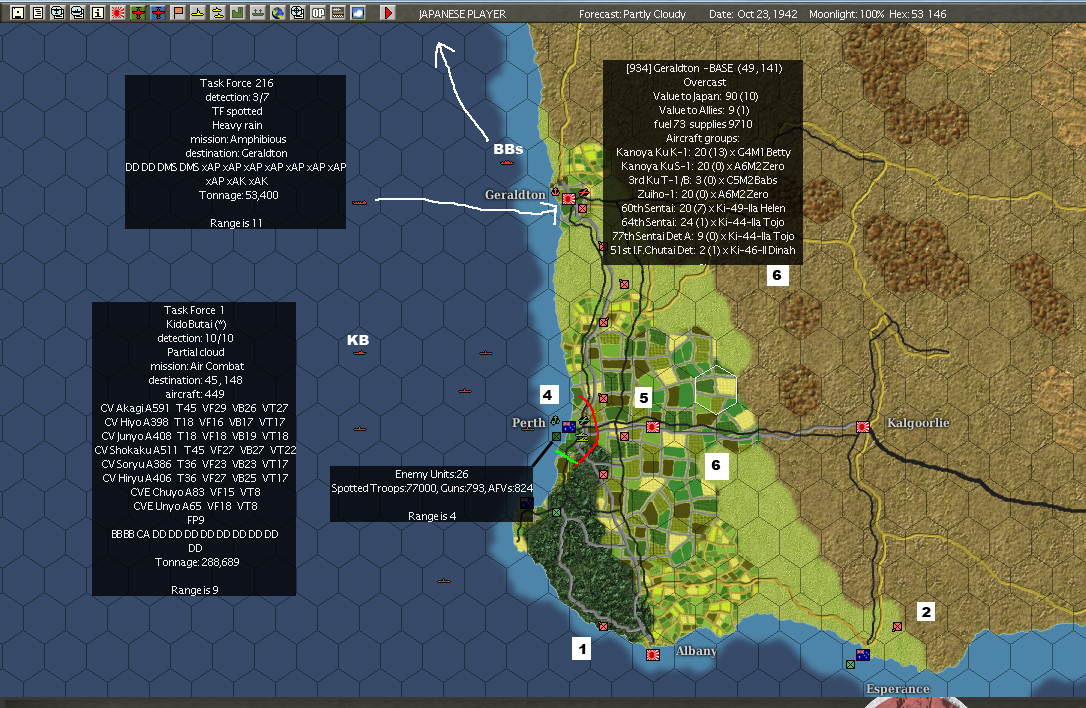
Task: Select the green Allied unit beside Esperance flag
Action: click(x=851, y=664)
